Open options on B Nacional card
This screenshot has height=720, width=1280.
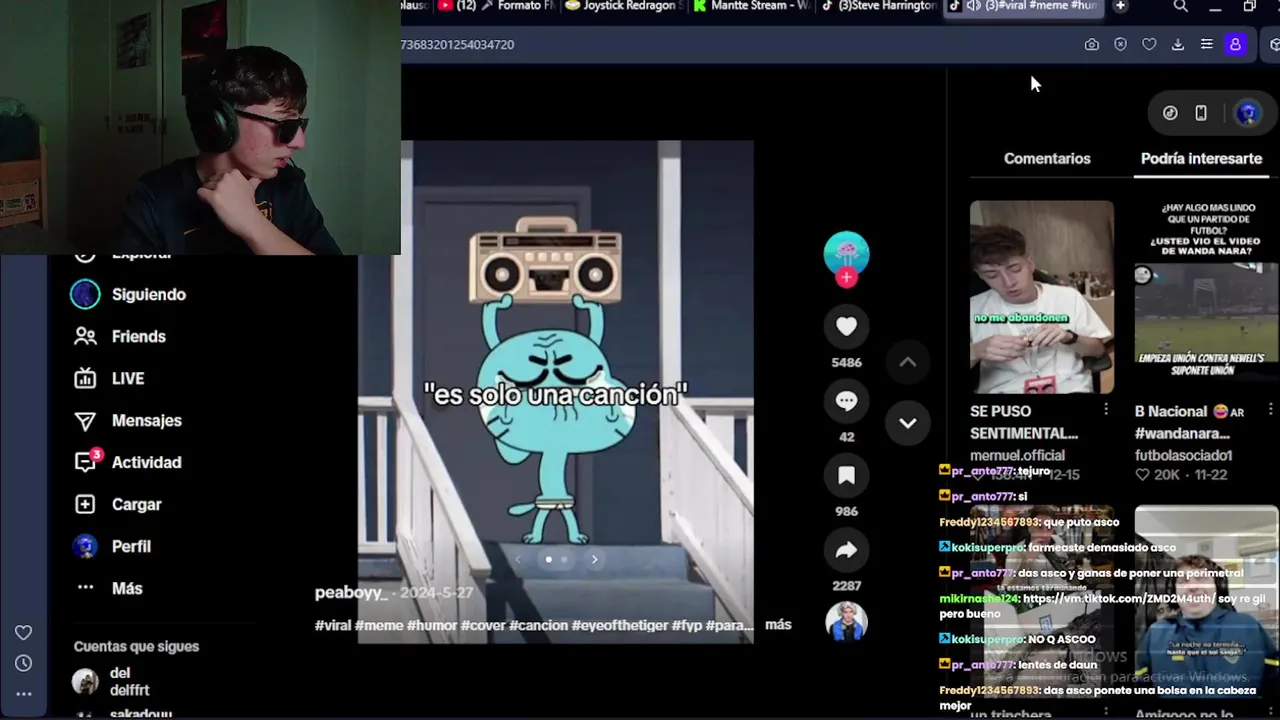(x=1270, y=410)
